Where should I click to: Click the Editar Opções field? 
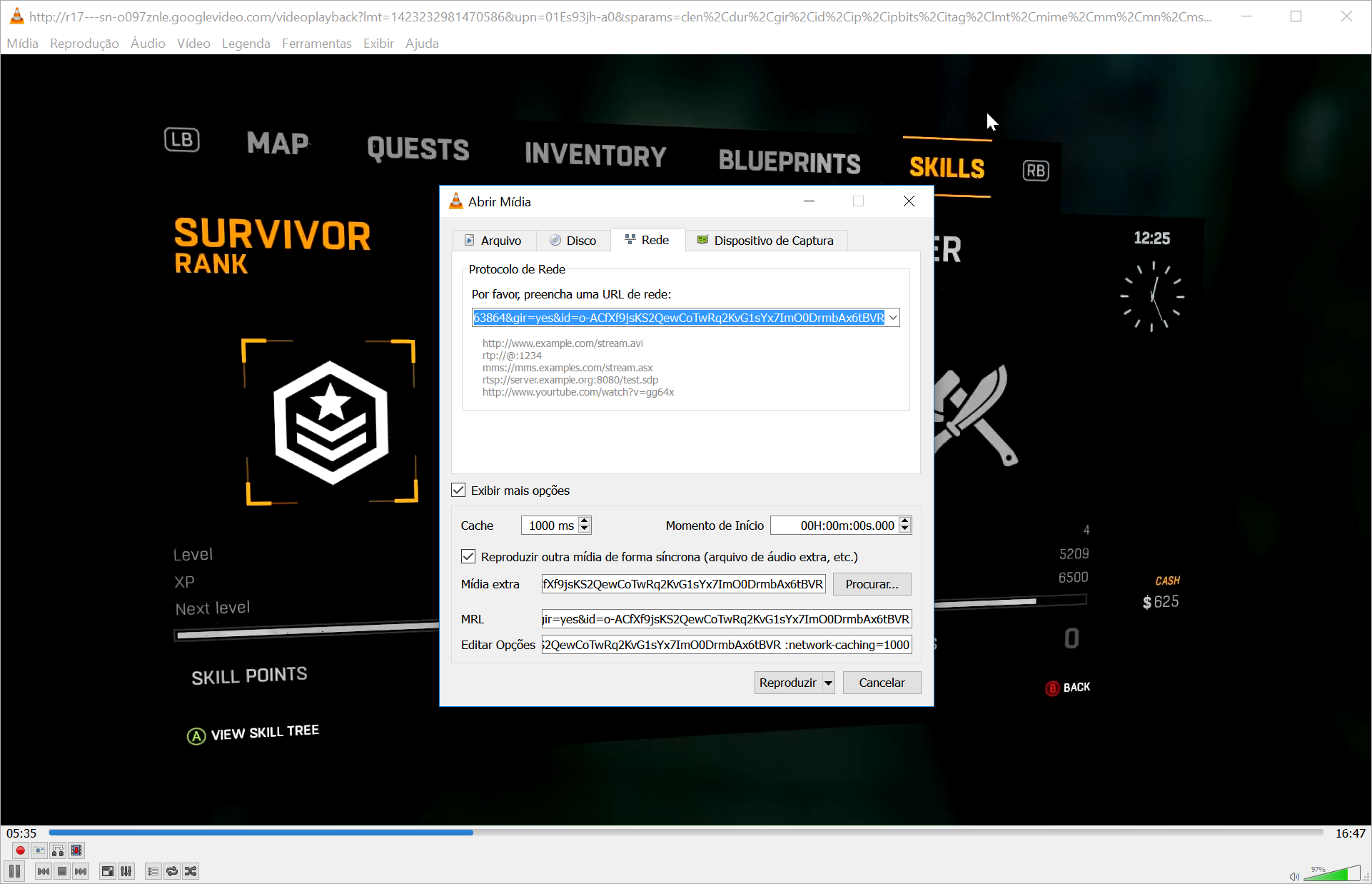coord(726,645)
